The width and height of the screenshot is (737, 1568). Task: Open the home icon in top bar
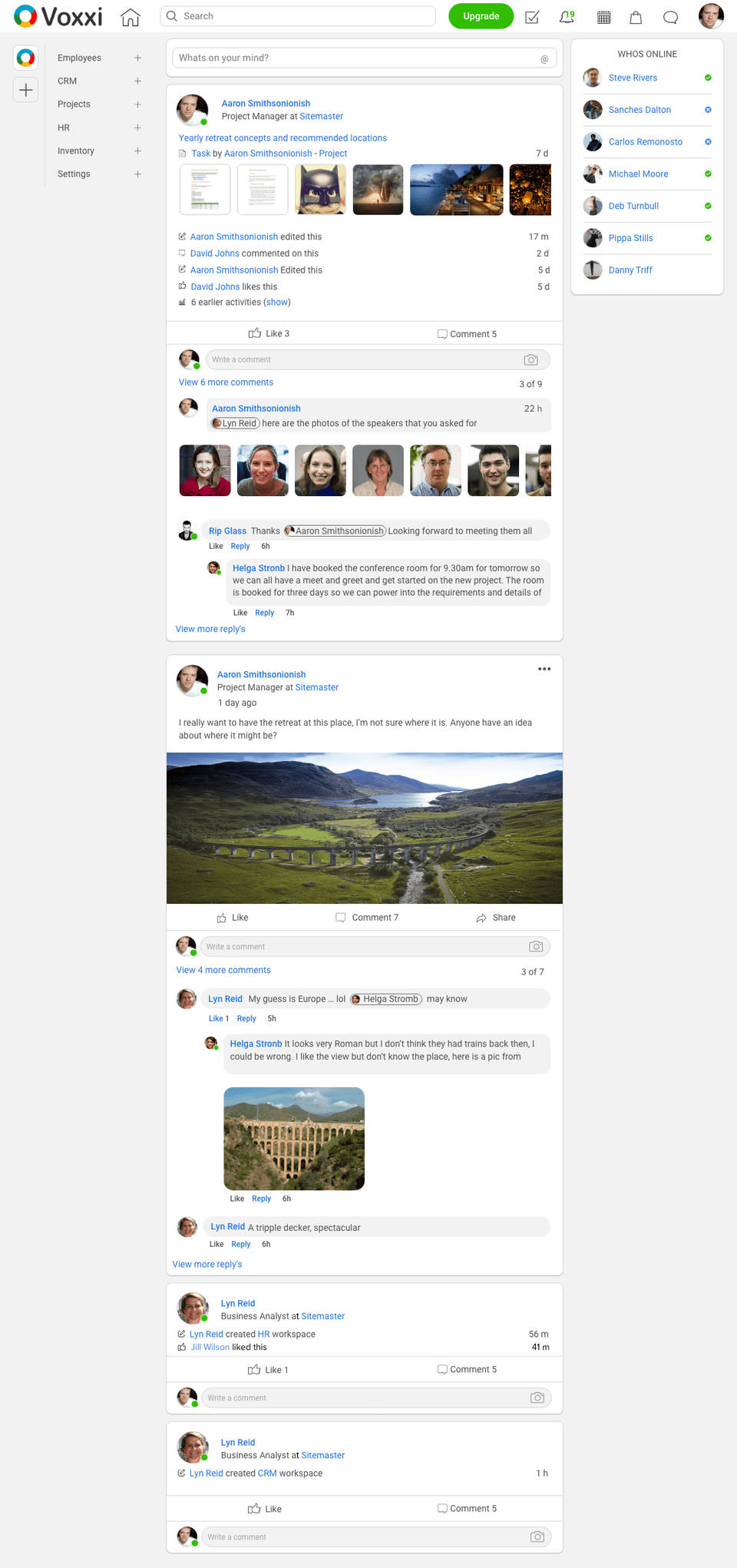click(x=131, y=17)
